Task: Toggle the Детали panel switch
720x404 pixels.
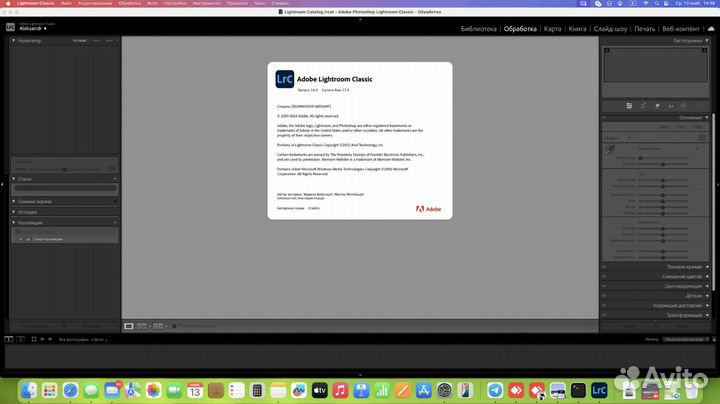Action: click(x=604, y=296)
